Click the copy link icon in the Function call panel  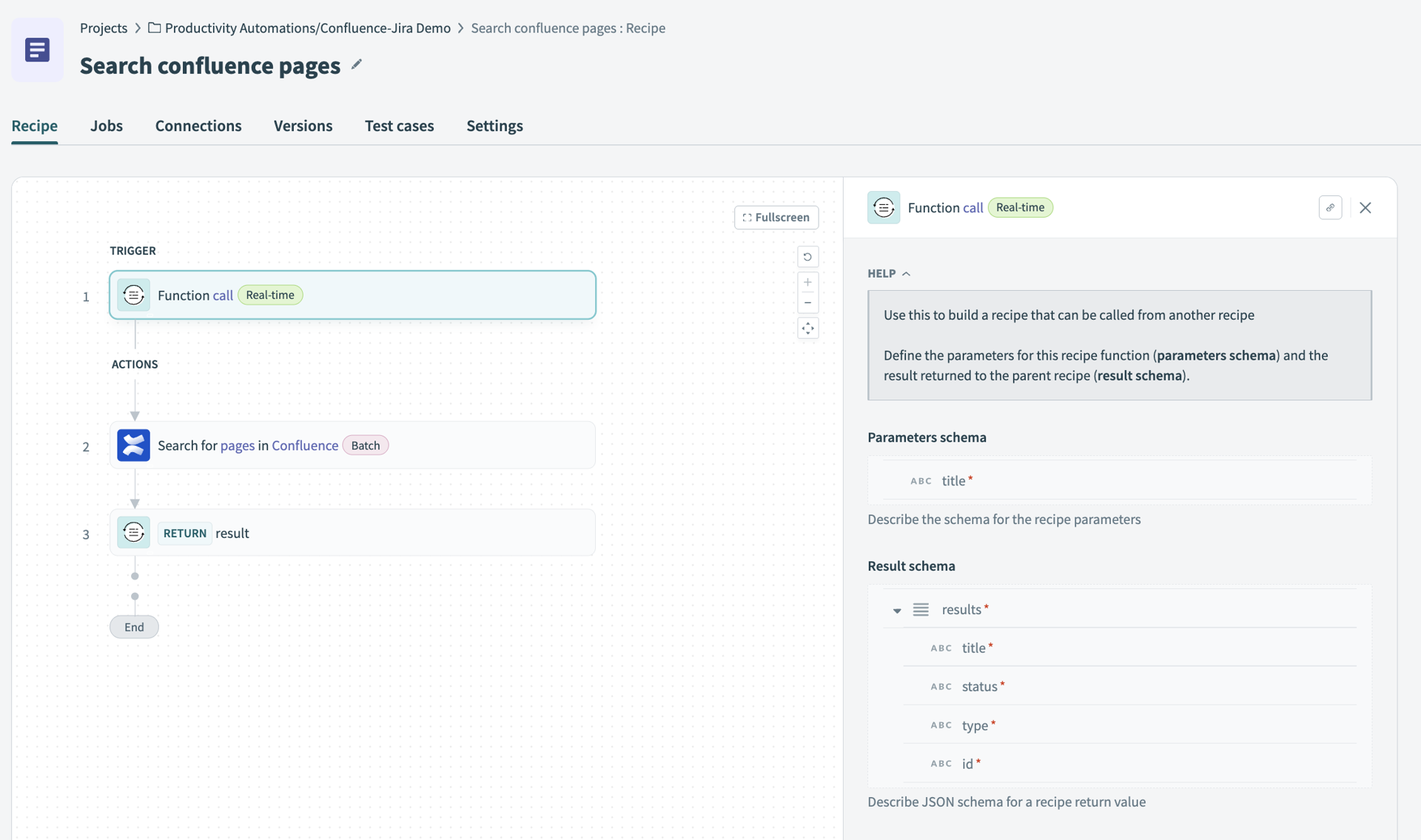pyautogui.click(x=1331, y=207)
